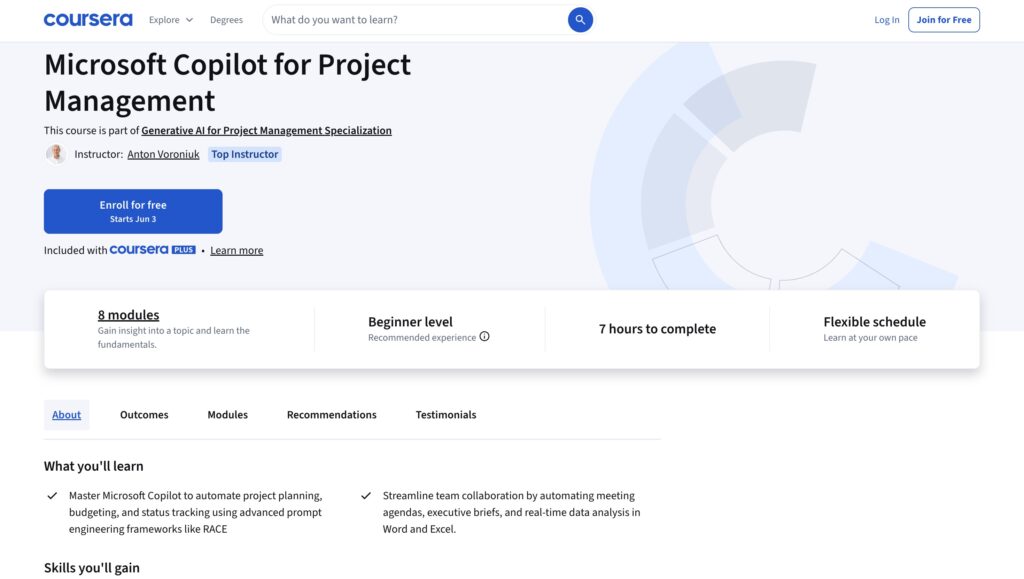
Task: Open the Explore dropdown
Action: coord(170,20)
